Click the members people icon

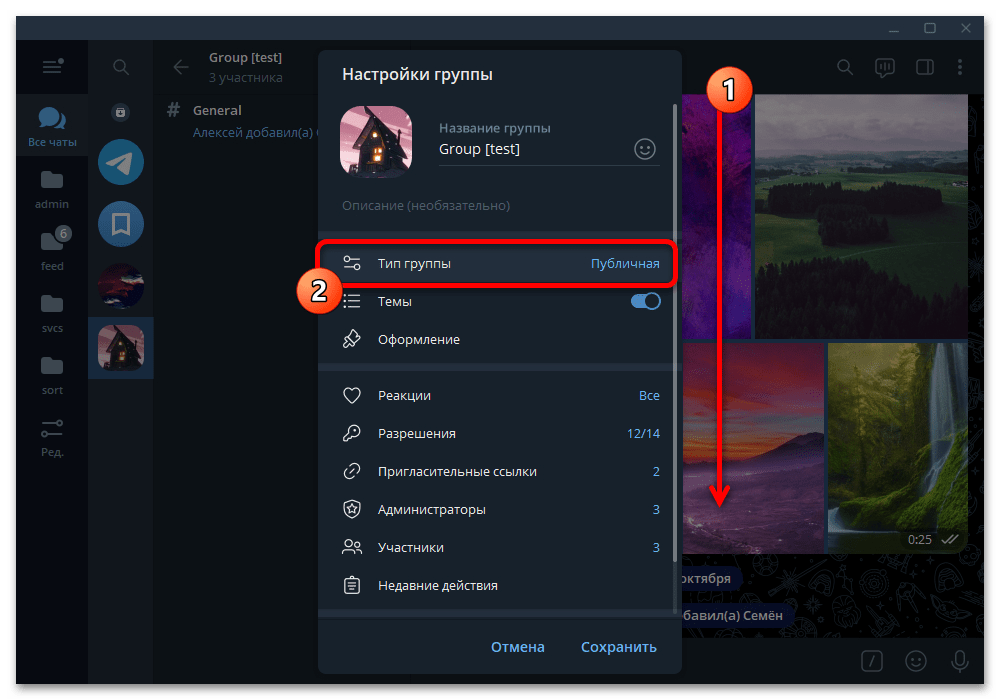pos(351,547)
